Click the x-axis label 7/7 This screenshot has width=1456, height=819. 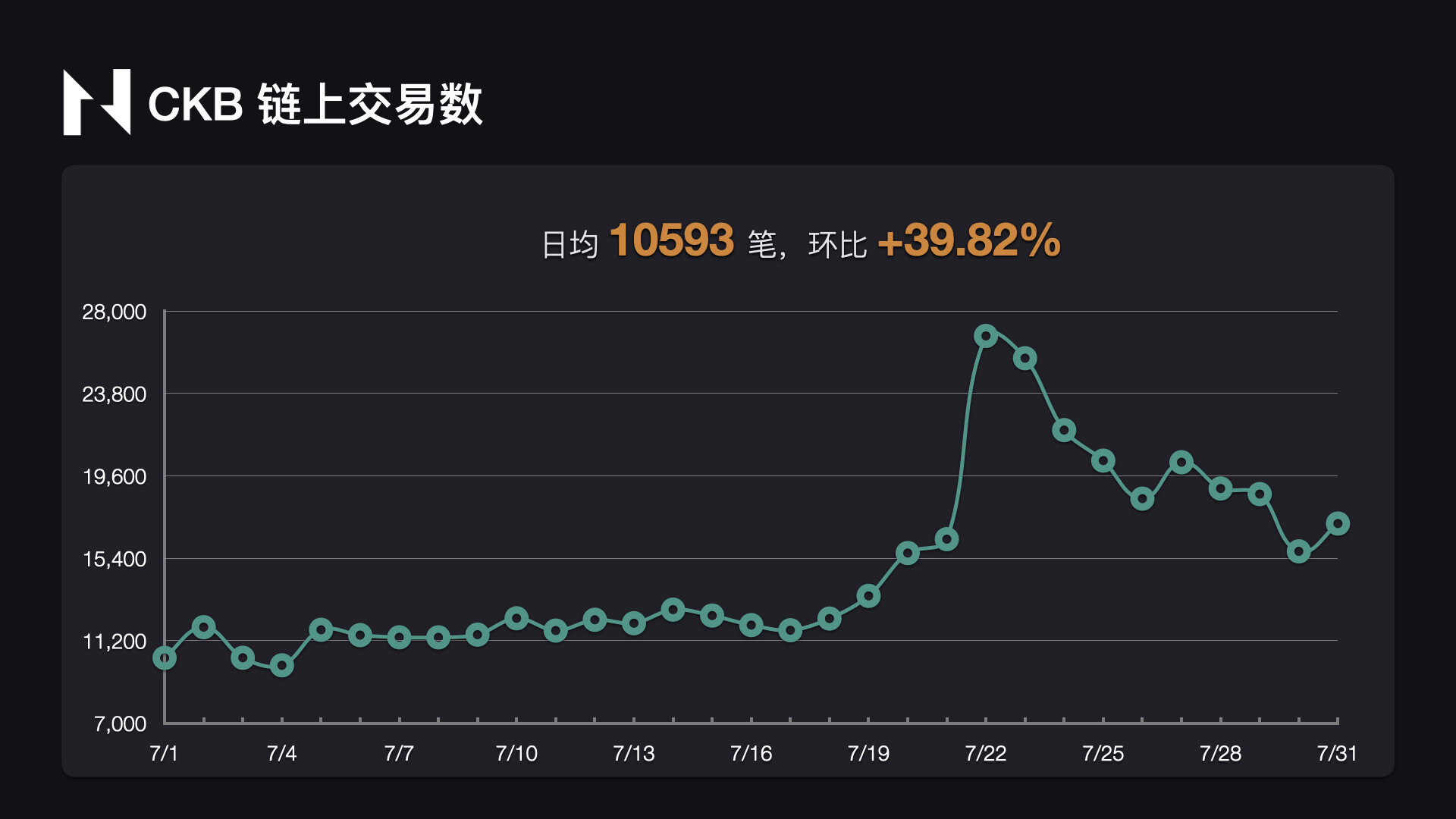399,754
